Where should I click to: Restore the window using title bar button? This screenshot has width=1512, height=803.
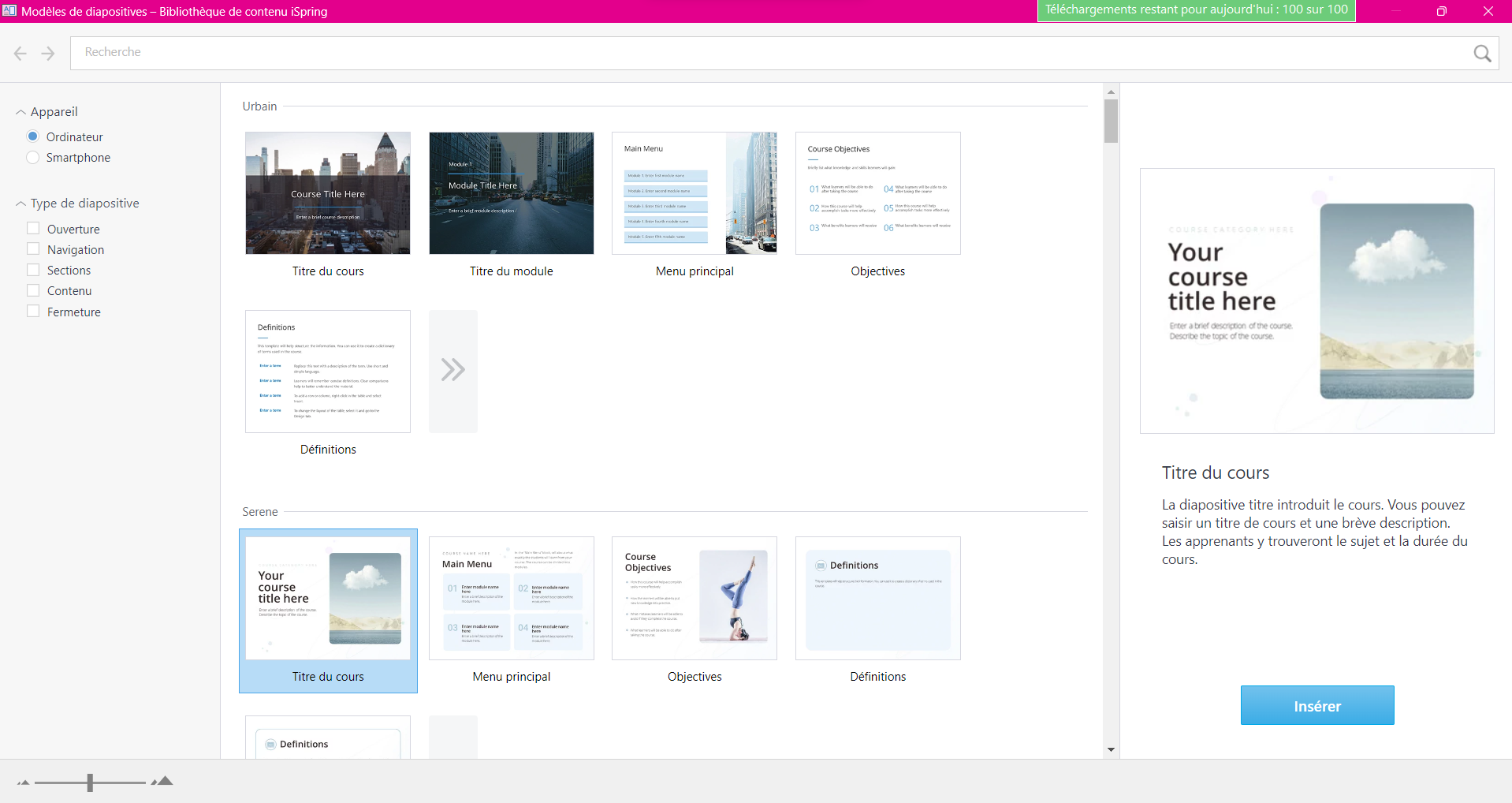(x=1441, y=11)
